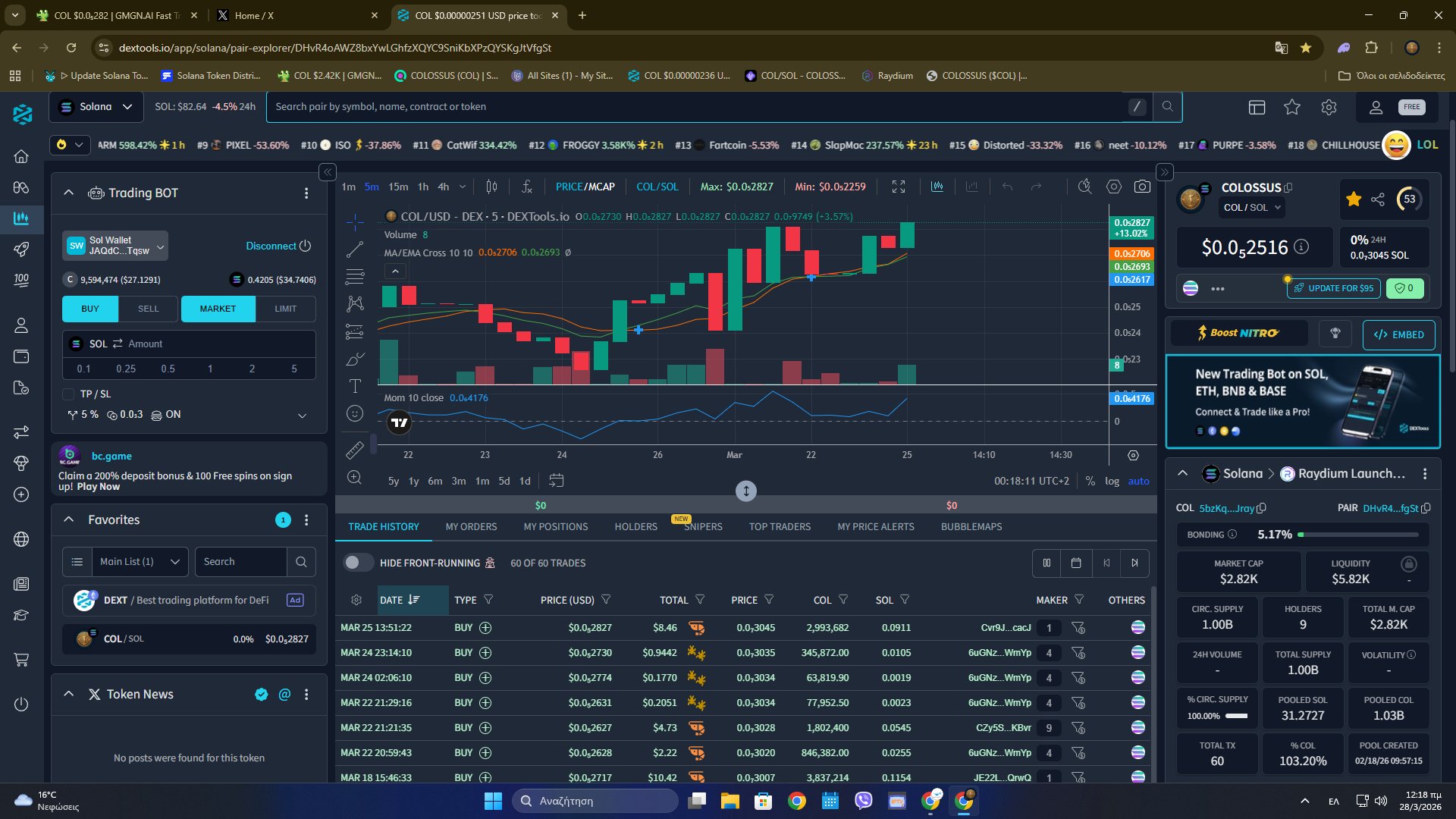1456x819 pixels.
Task: Collapse the Trading BOT panel
Action: pyautogui.click(x=69, y=193)
